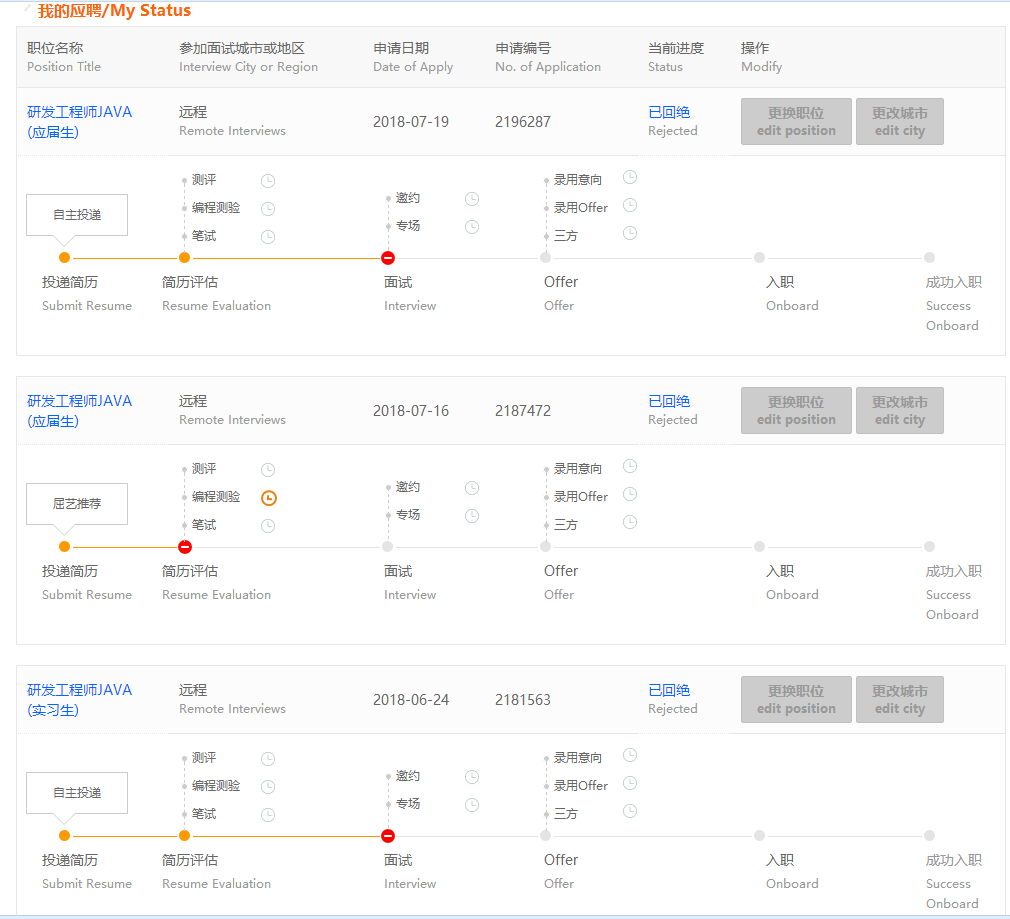The image size is (1010, 919).
Task: Click 已回绝 status for application 2187472
Action: point(669,401)
